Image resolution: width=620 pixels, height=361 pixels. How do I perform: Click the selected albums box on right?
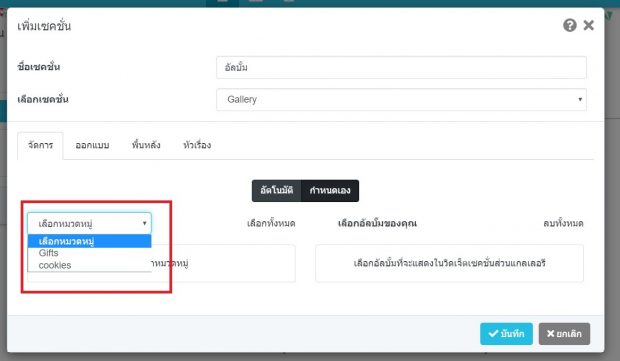point(449,263)
